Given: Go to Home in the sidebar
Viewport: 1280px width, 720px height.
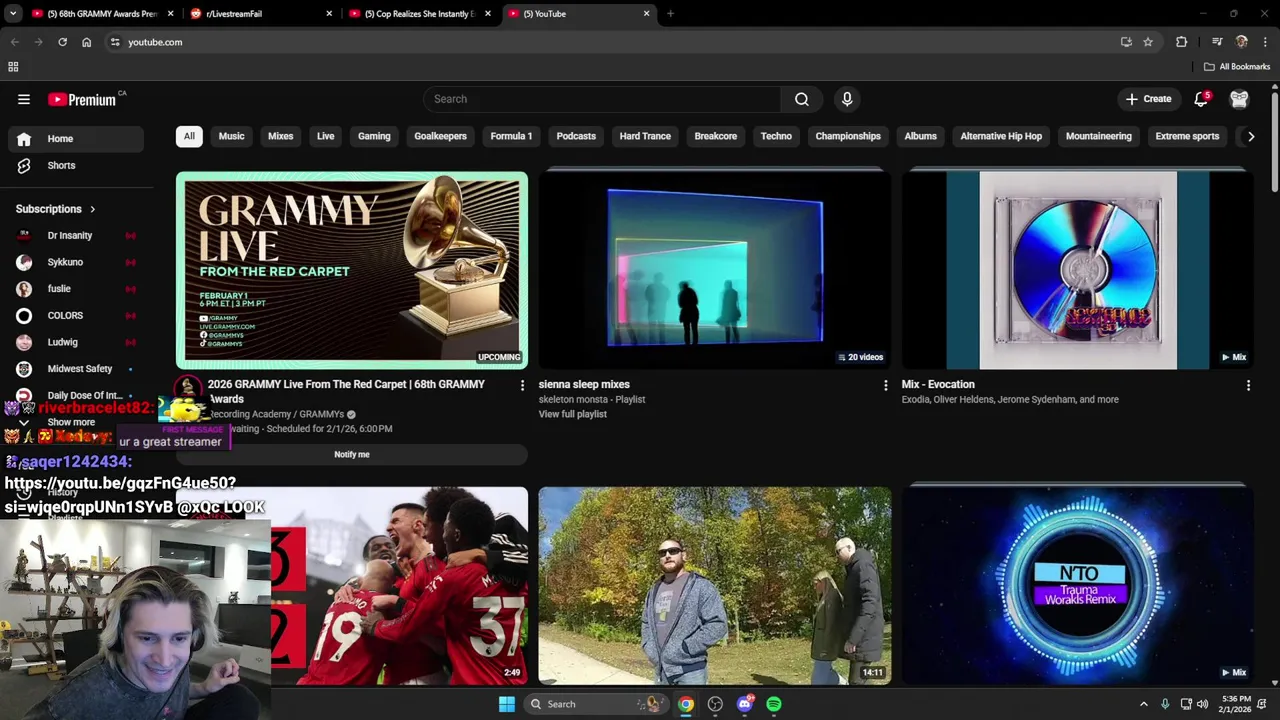Looking at the screenshot, I should [x=76, y=139].
